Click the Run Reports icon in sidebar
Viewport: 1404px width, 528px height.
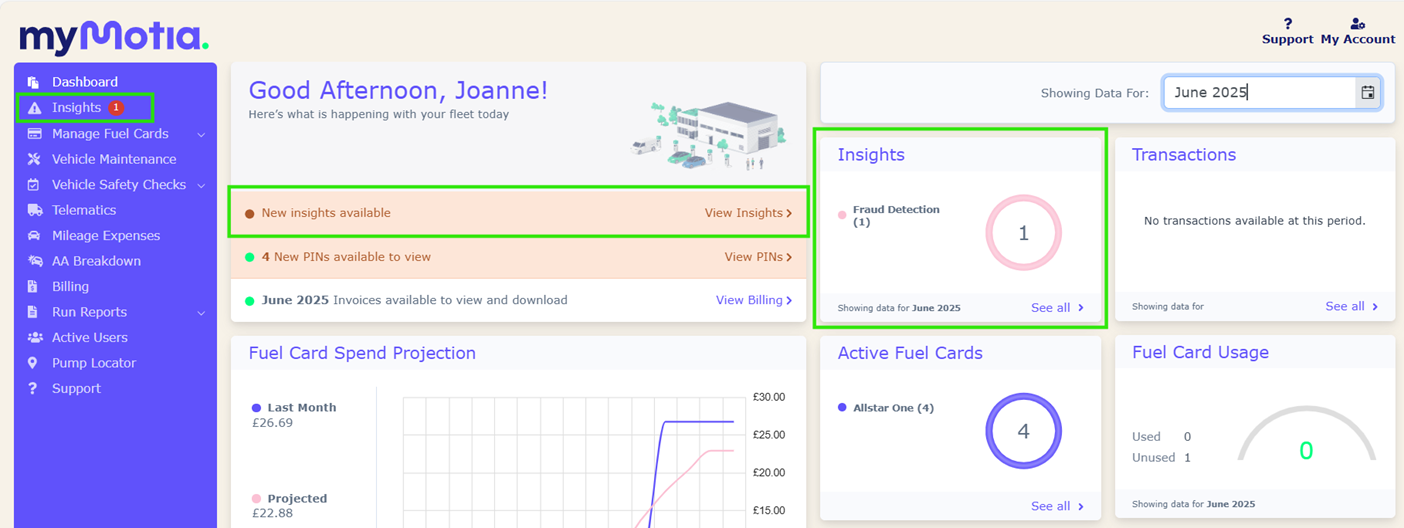click(34, 312)
